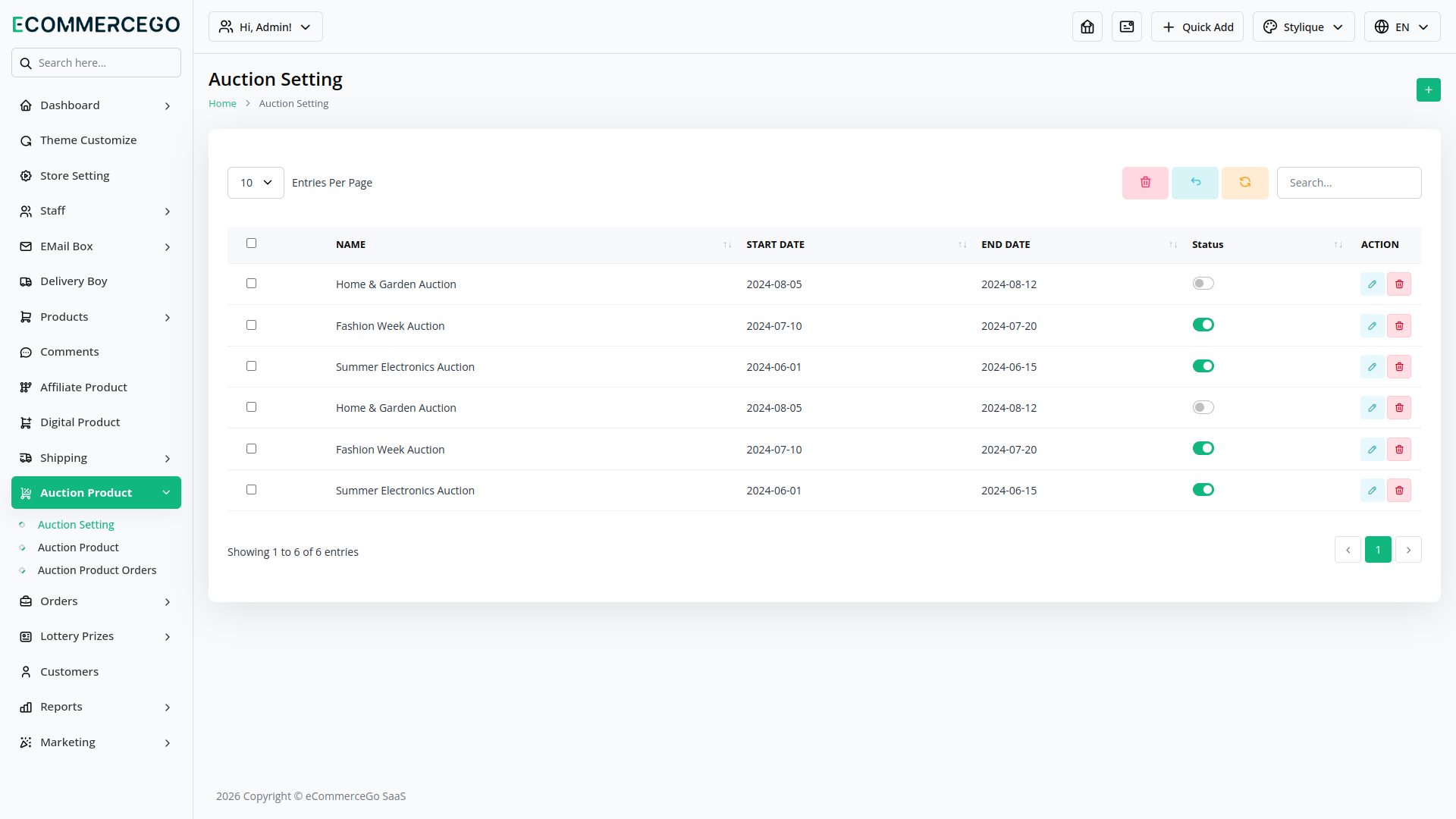
Task: Click the Home breadcrumb link
Action: click(222, 104)
